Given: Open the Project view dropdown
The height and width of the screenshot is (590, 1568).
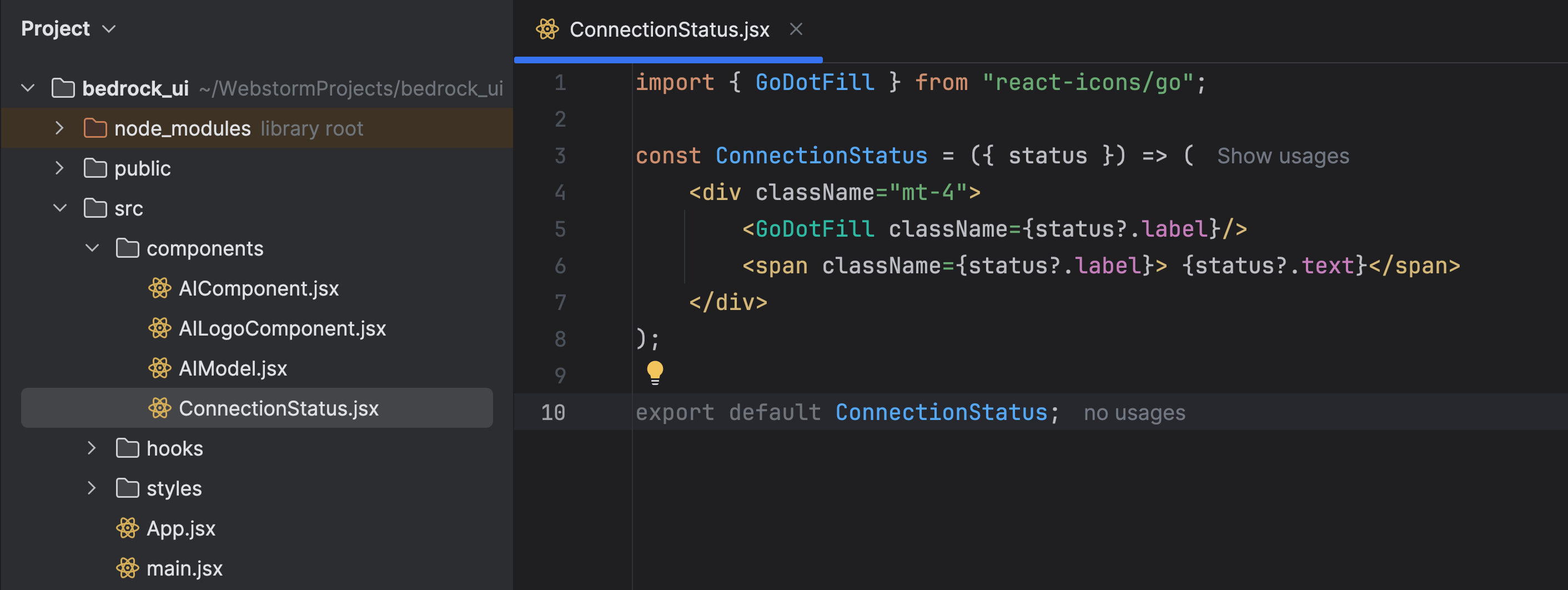Looking at the screenshot, I should tap(109, 29).
